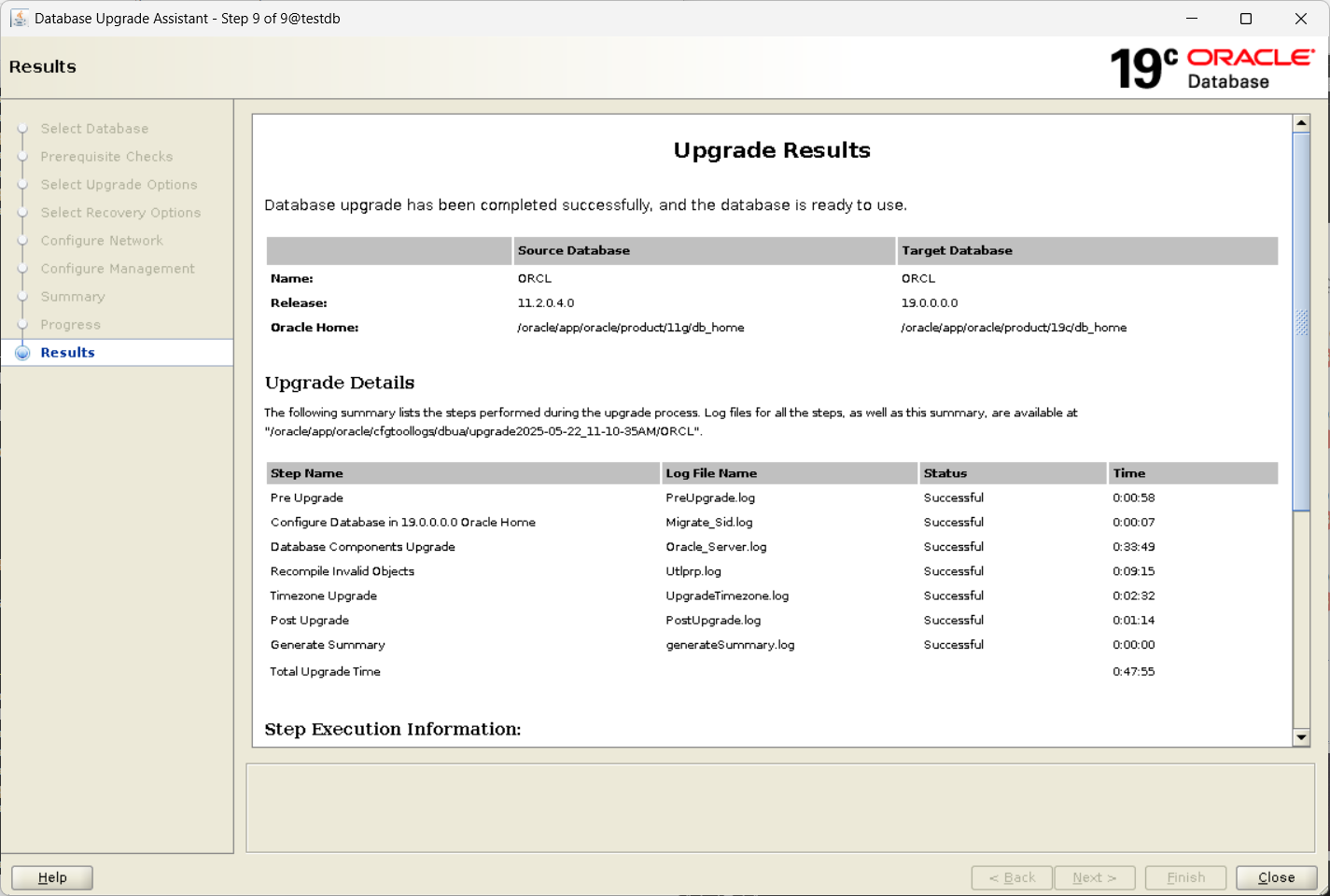Click the target release 19.0.0.0.0 value
1330x896 pixels.
tap(930, 303)
